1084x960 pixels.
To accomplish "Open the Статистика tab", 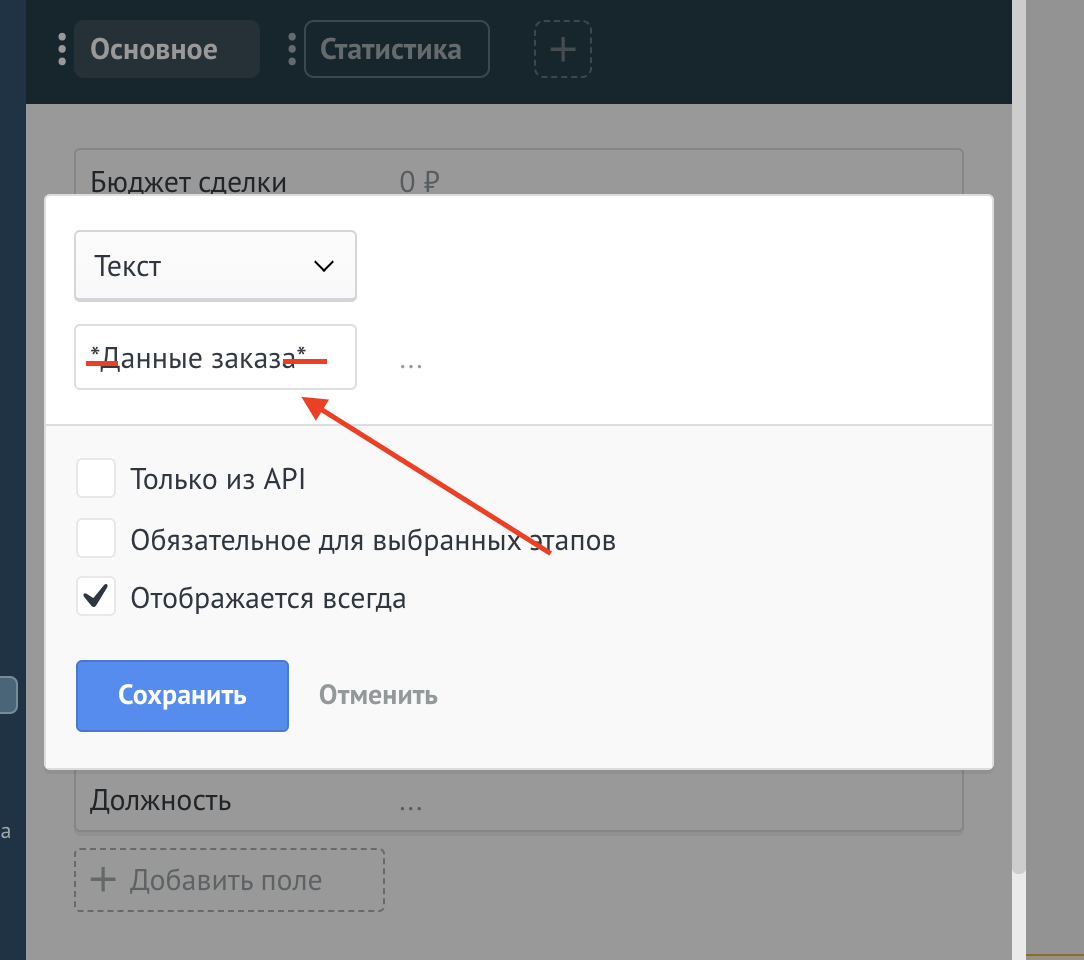I will tap(397, 49).
